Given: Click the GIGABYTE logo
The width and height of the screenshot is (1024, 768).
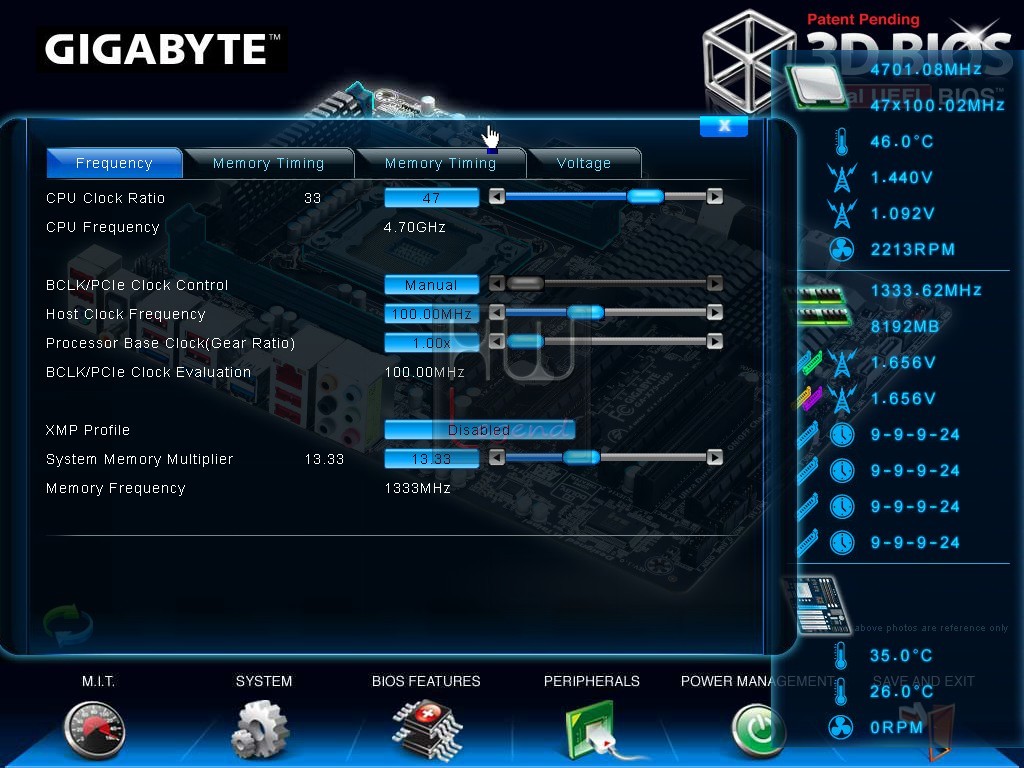Looking at the screenshot, I should tap(162, 50).
